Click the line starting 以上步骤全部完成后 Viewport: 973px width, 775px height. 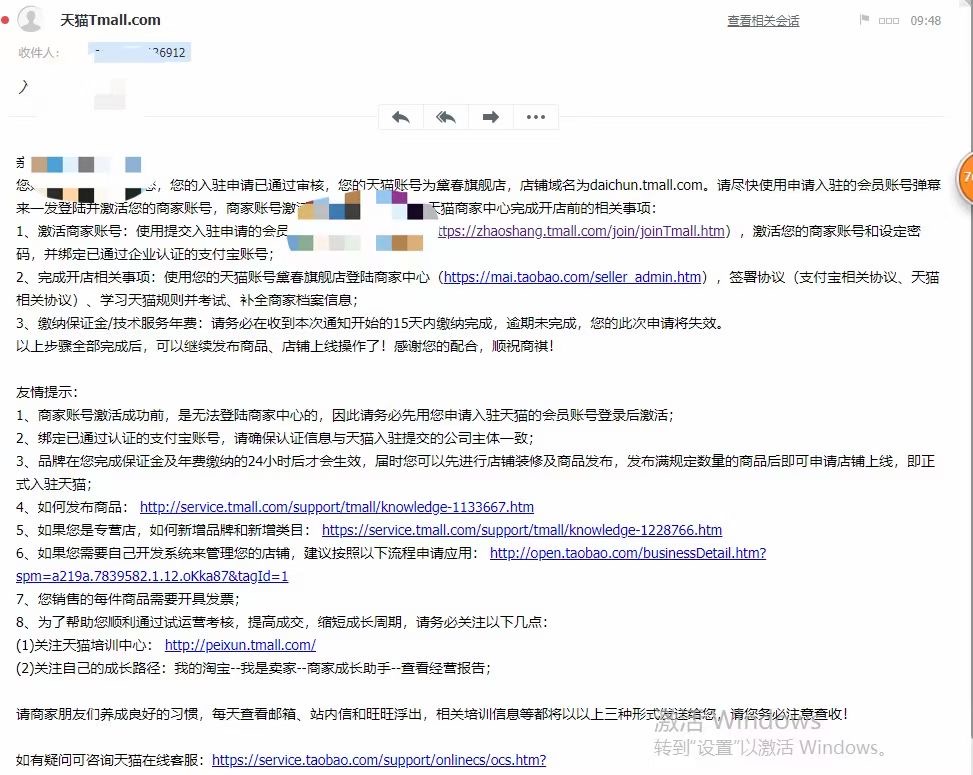click(284, 346)
